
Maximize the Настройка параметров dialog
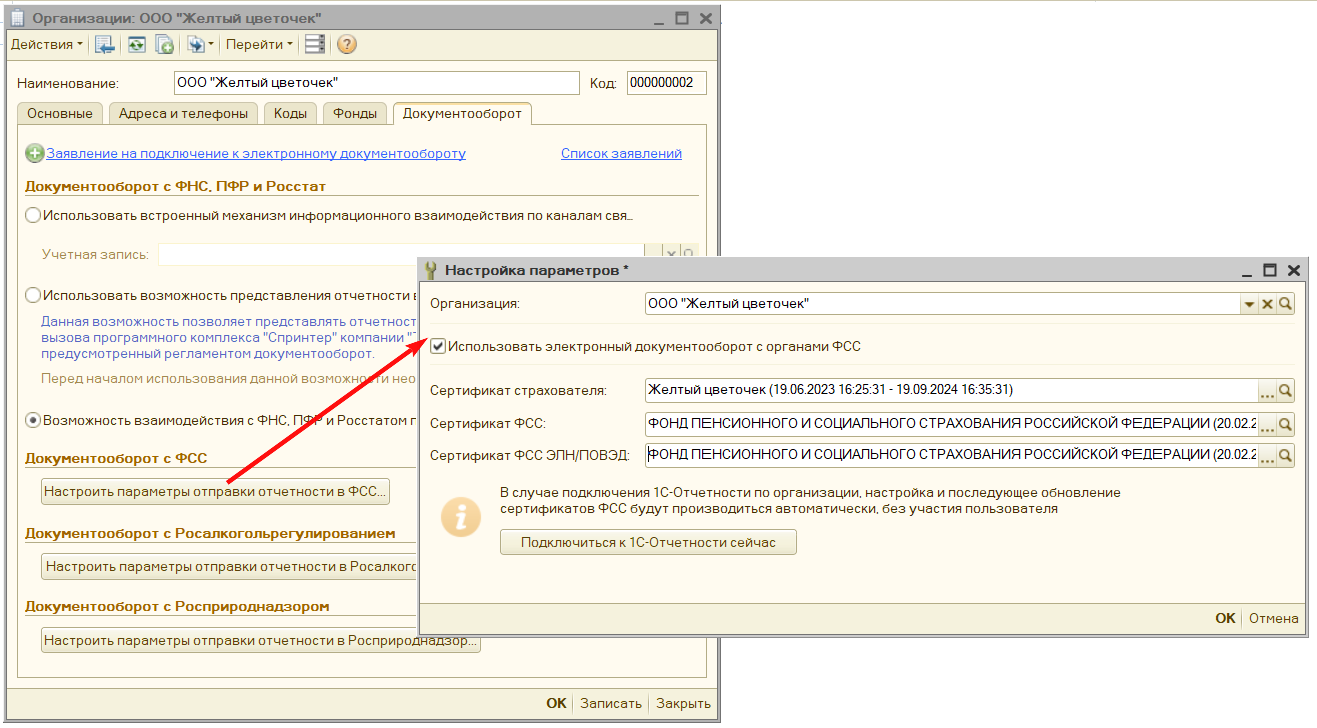(1270, 270)
